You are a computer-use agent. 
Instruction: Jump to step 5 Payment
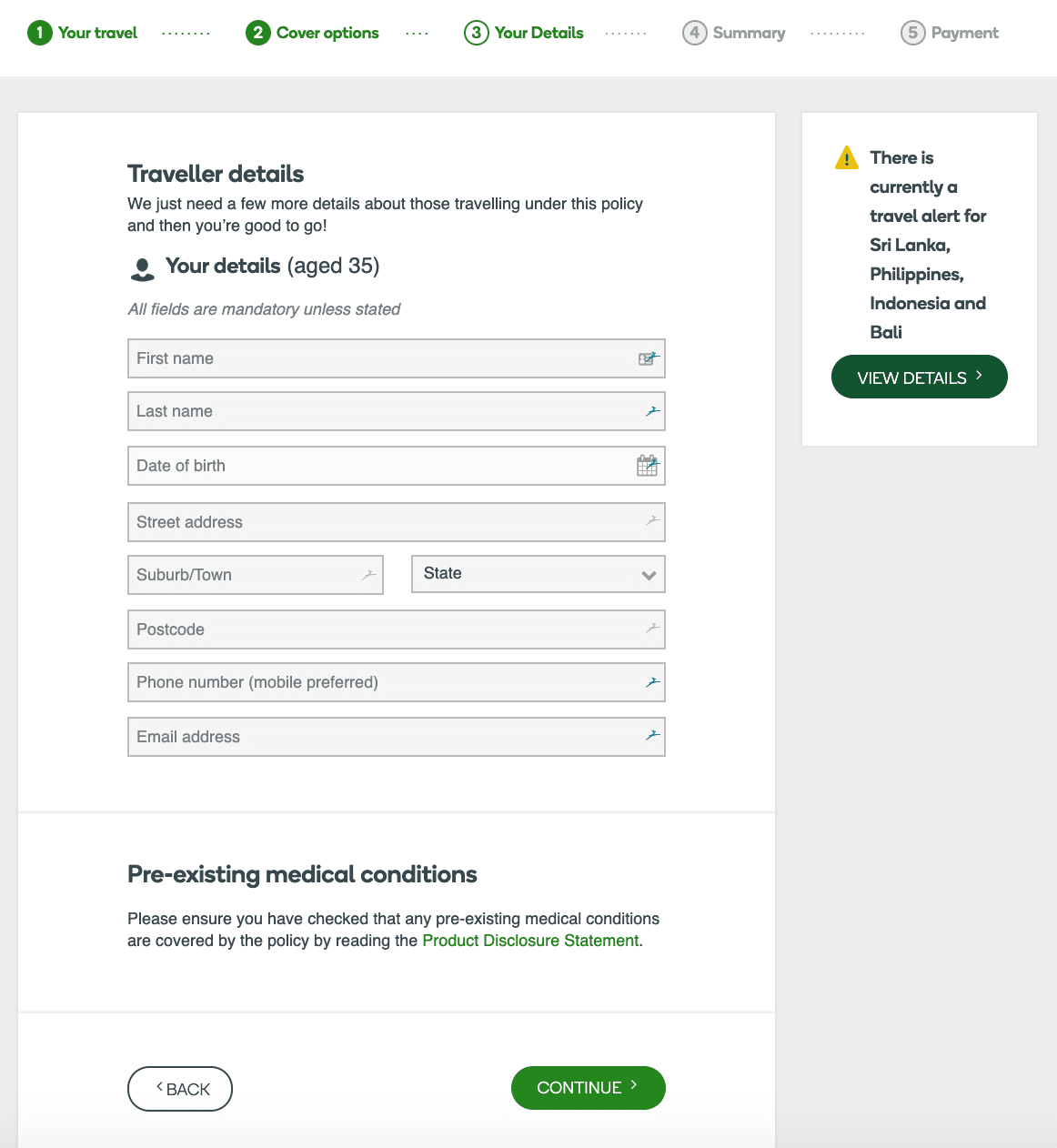pyautogui.click(x=950, y=33)
